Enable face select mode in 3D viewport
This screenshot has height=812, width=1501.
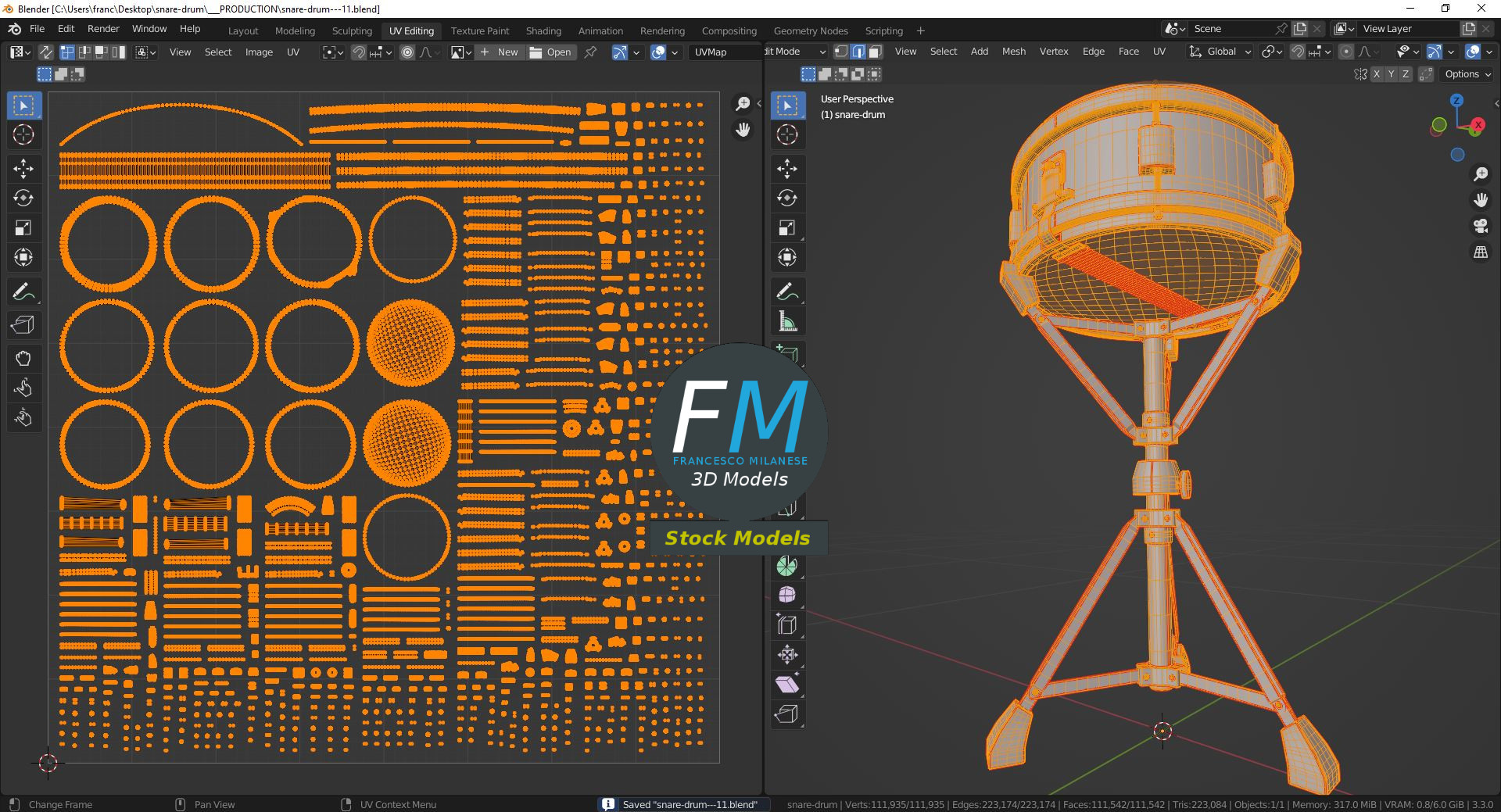click(x=876, y=52)
